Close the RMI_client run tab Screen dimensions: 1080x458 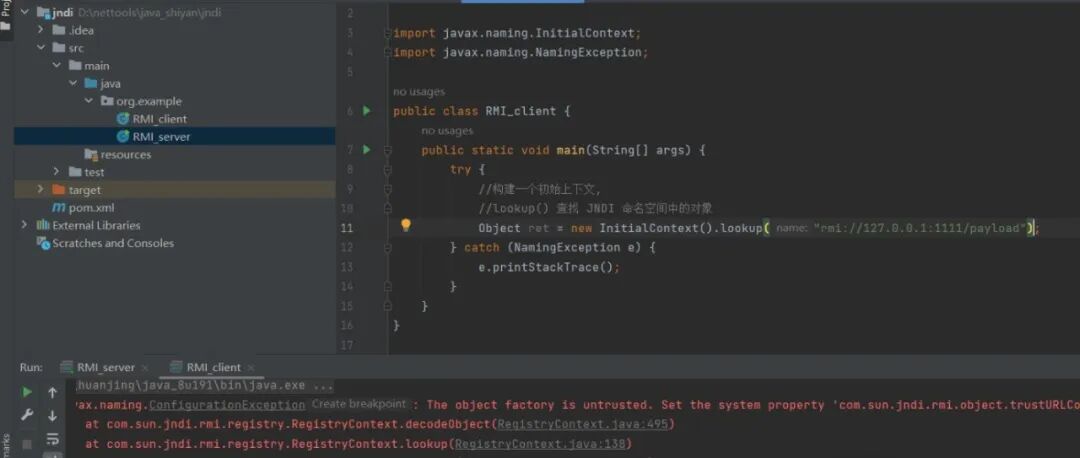pos(251,368)
